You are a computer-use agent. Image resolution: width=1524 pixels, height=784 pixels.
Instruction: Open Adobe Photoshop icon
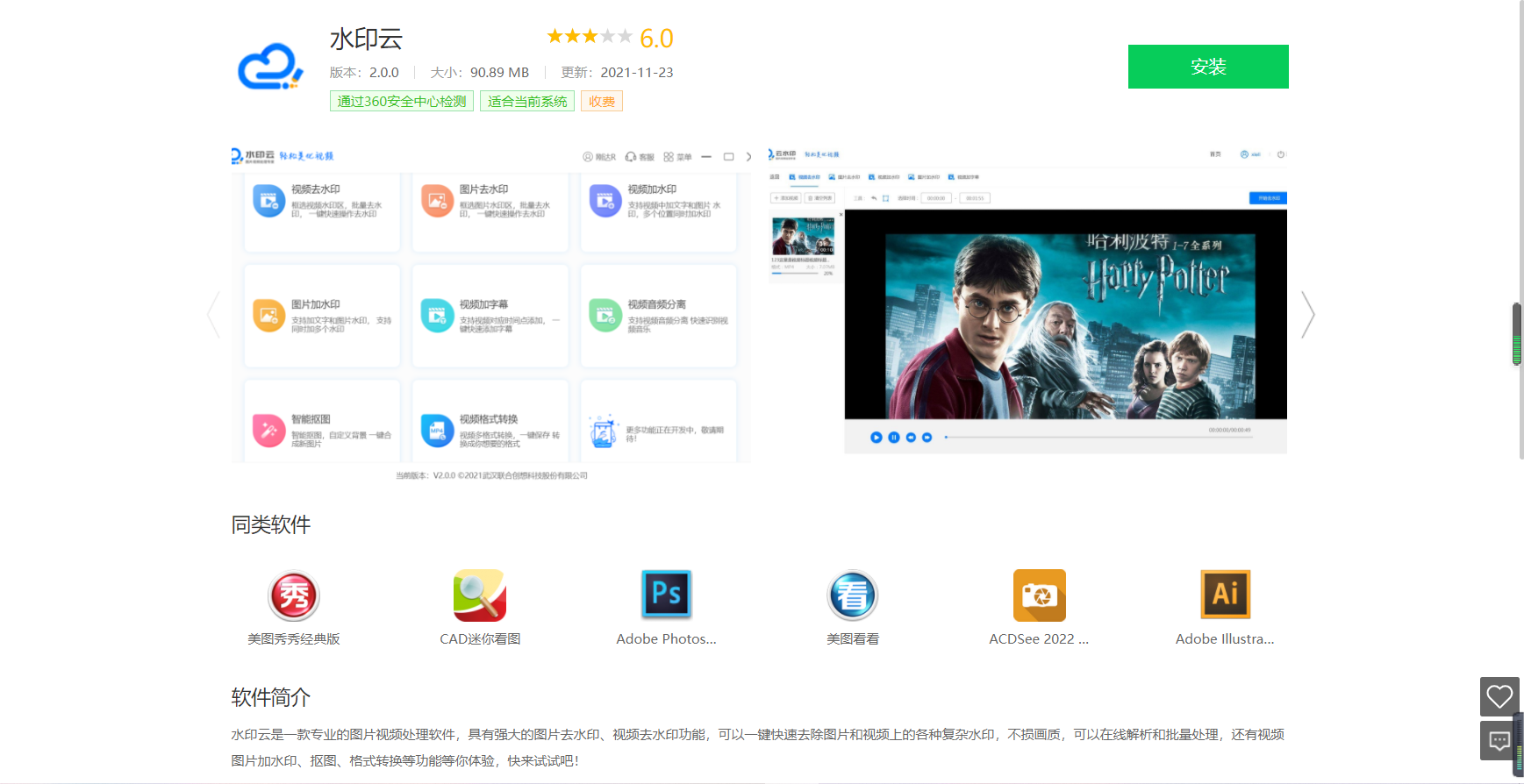tap(667, 595)
